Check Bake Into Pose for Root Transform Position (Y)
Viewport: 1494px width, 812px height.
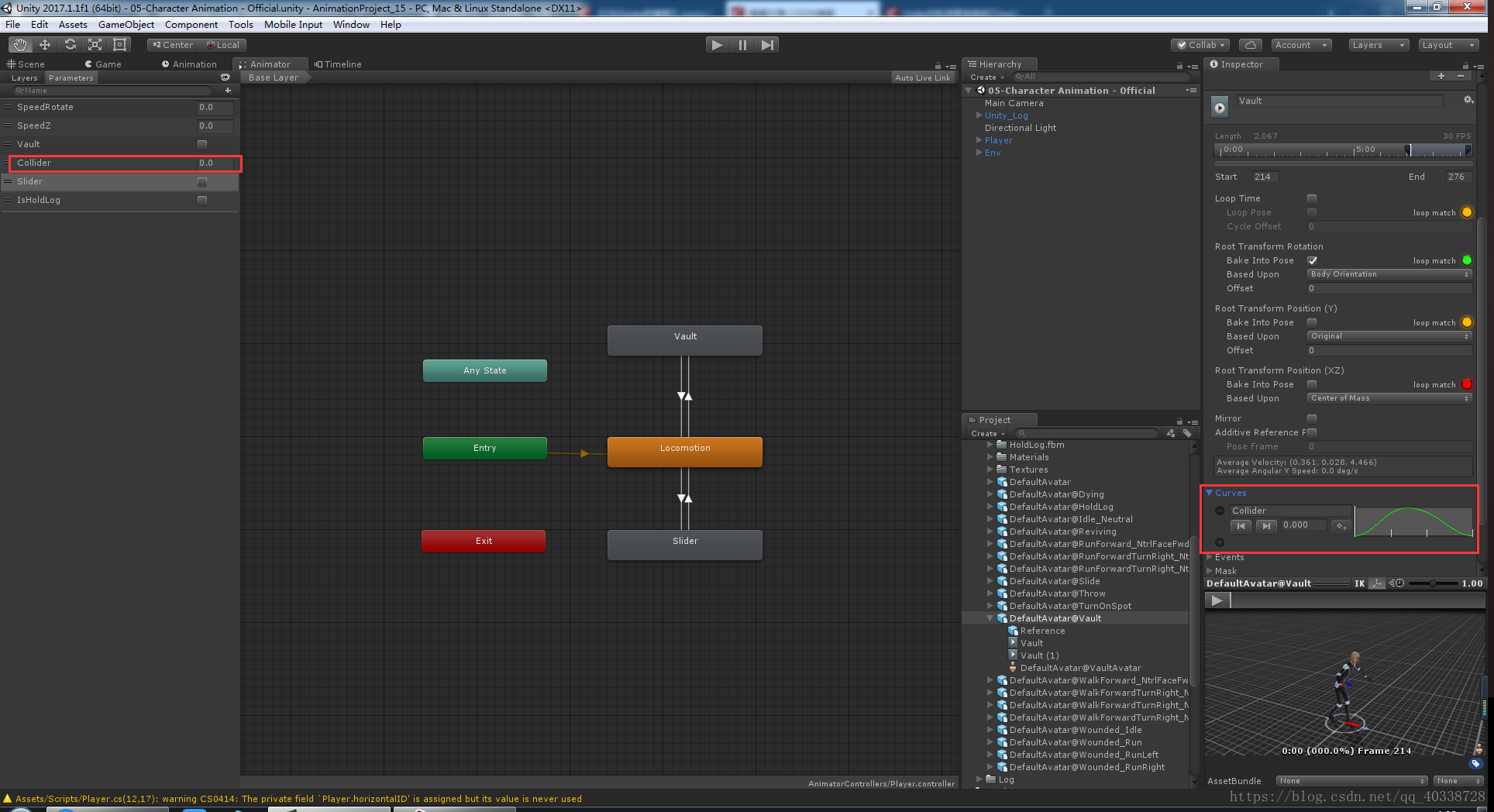[1312, 322]
